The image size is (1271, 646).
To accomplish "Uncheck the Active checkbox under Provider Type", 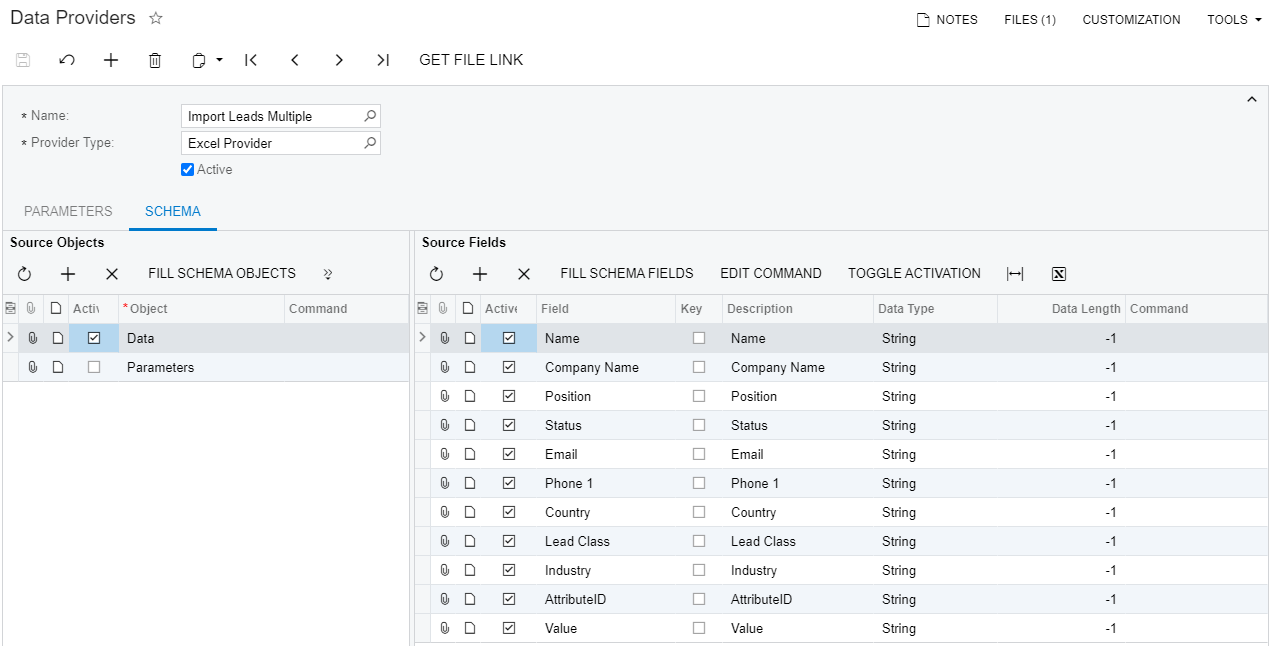I will (x=187, y=170).
